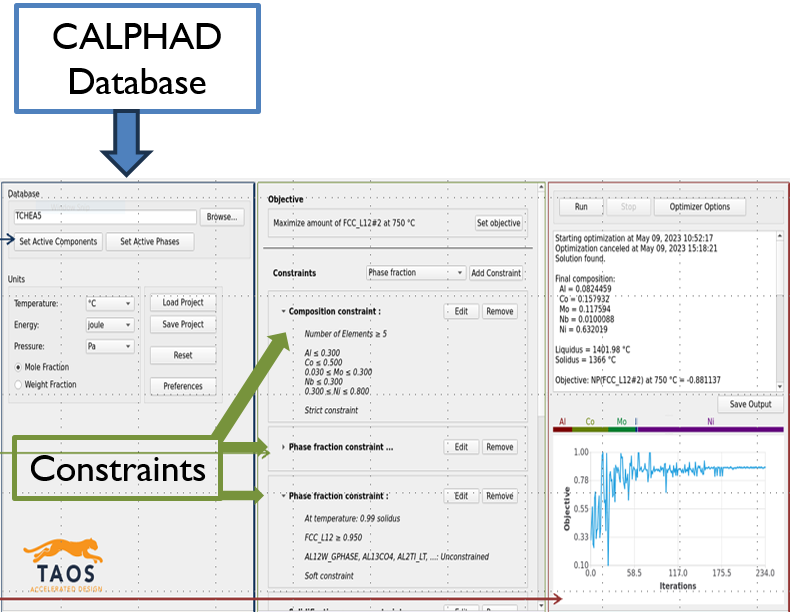Click the Ni segment of composition bar
Viewport: 790px width, 612px height.
pos(710,430)
